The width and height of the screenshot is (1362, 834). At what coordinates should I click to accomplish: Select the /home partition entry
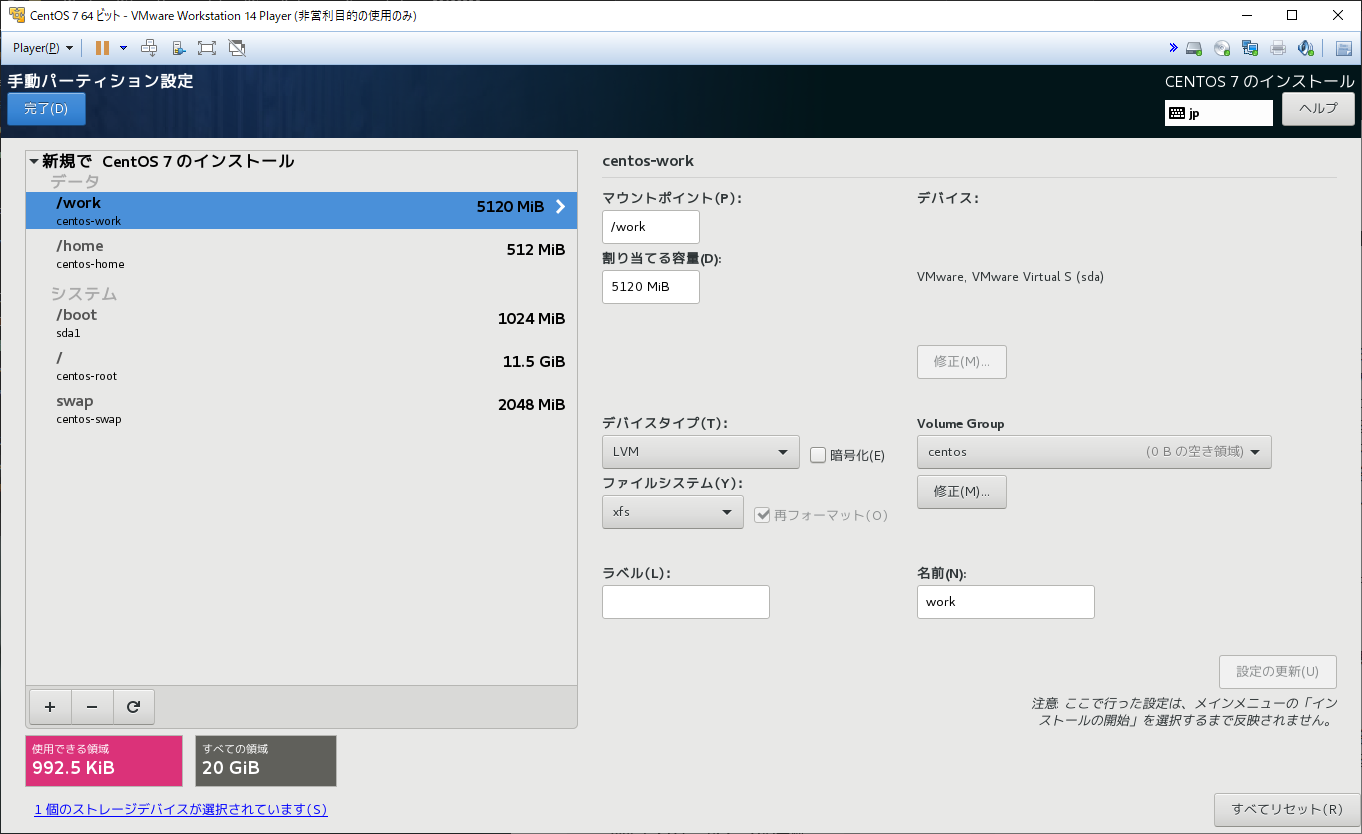pyautogui.click(x=300, y=254)
